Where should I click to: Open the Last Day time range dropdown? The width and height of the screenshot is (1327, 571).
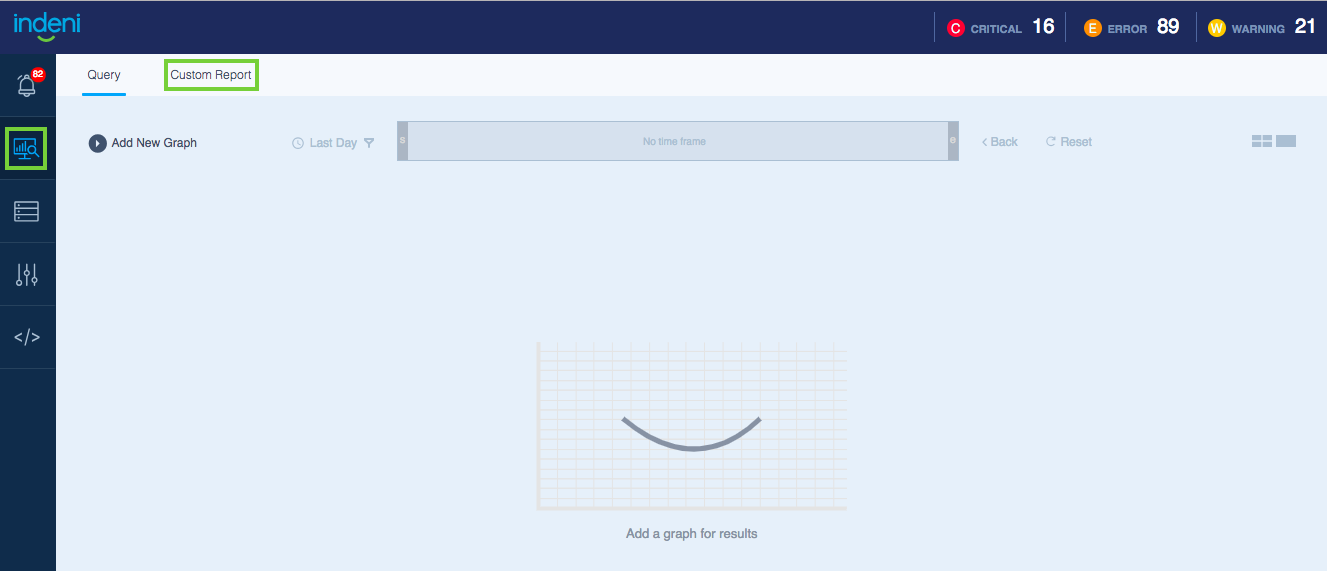click(325, 143)
